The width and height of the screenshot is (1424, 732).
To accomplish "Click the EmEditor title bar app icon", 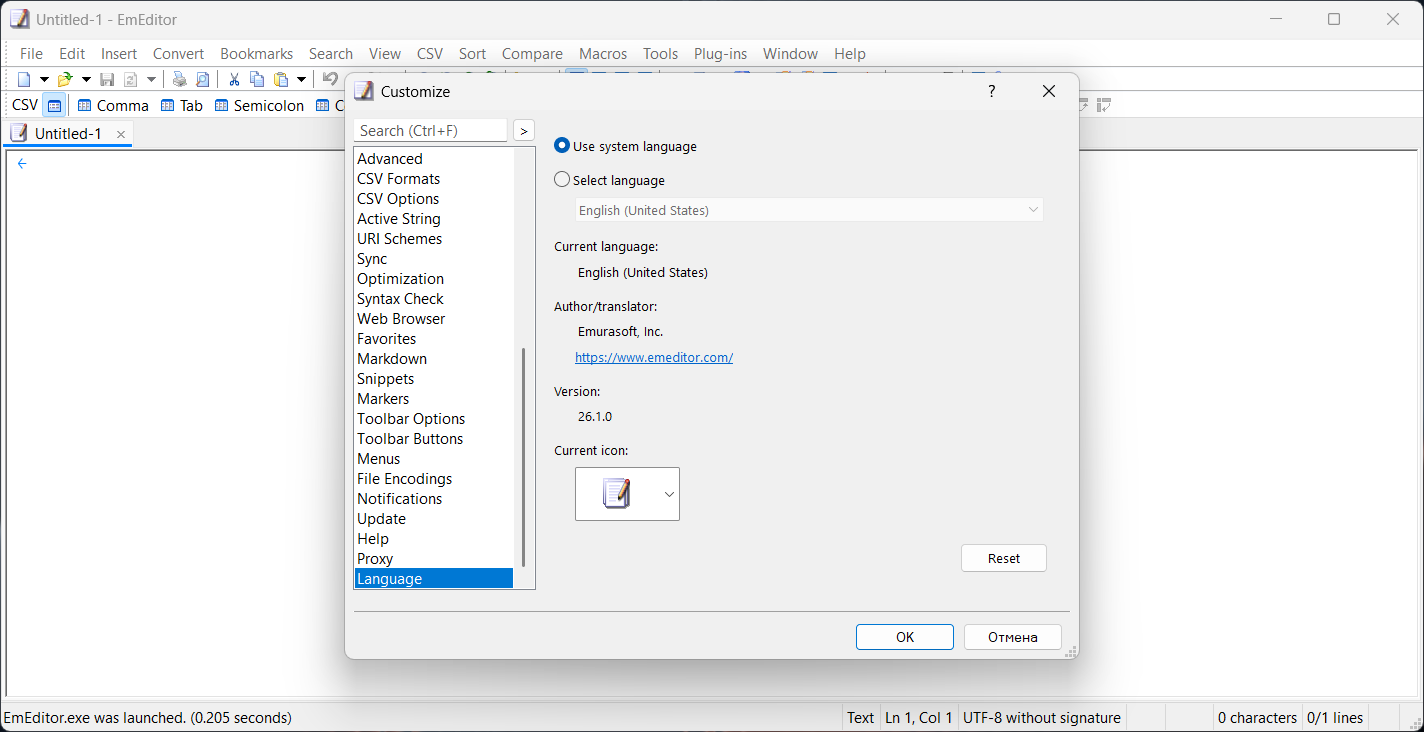I will (20, 19).
